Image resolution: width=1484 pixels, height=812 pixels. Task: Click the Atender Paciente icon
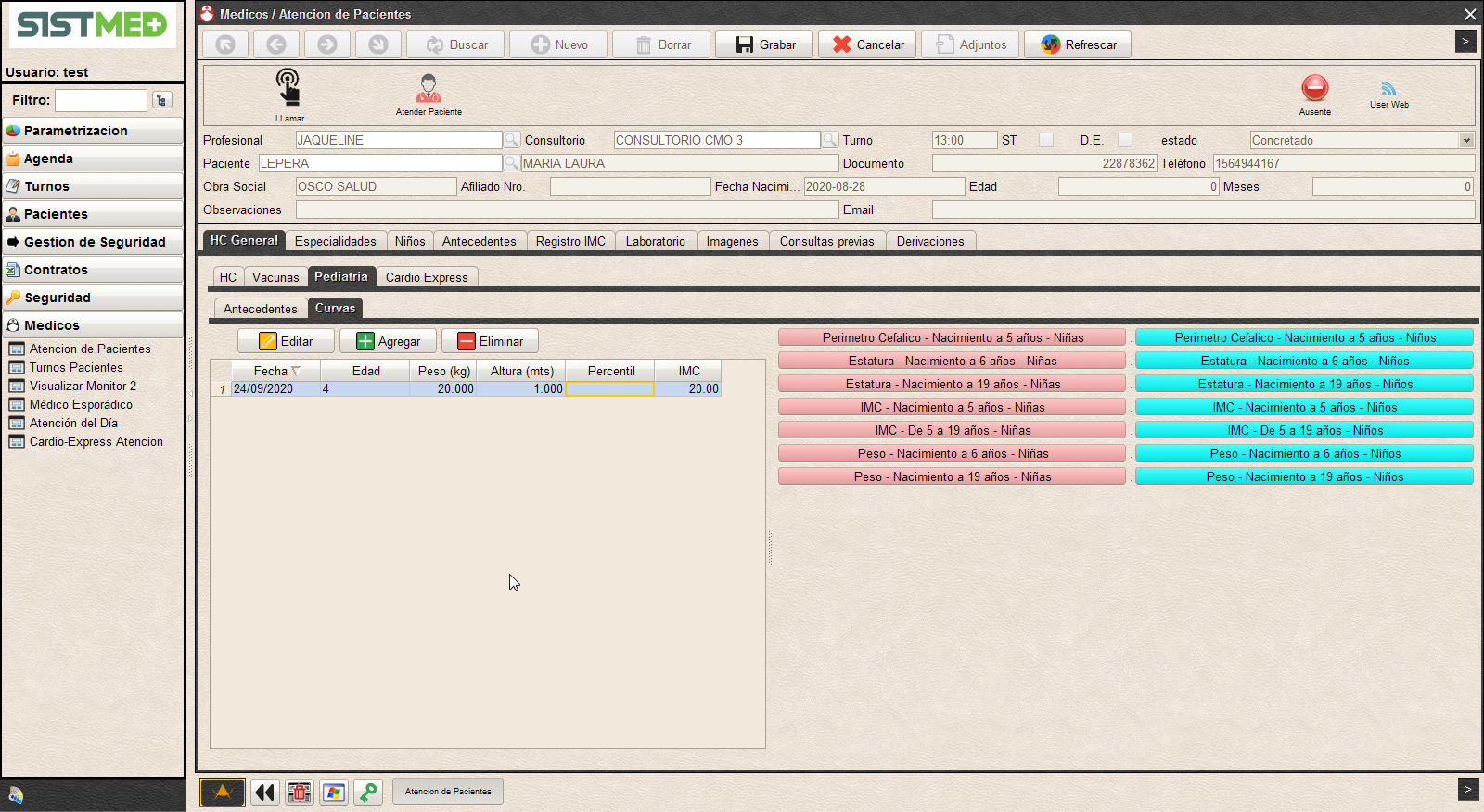[429, 90]
